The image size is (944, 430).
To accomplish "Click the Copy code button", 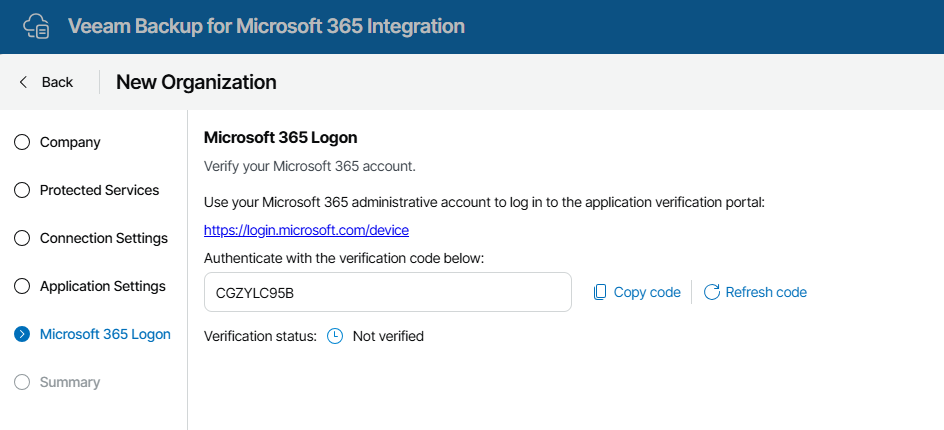I will tap(636, 292).
